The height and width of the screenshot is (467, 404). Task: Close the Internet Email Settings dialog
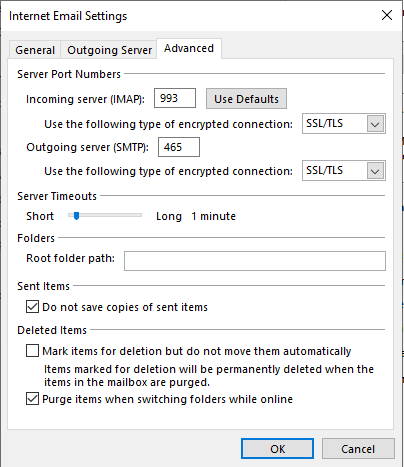coord(387,15)
